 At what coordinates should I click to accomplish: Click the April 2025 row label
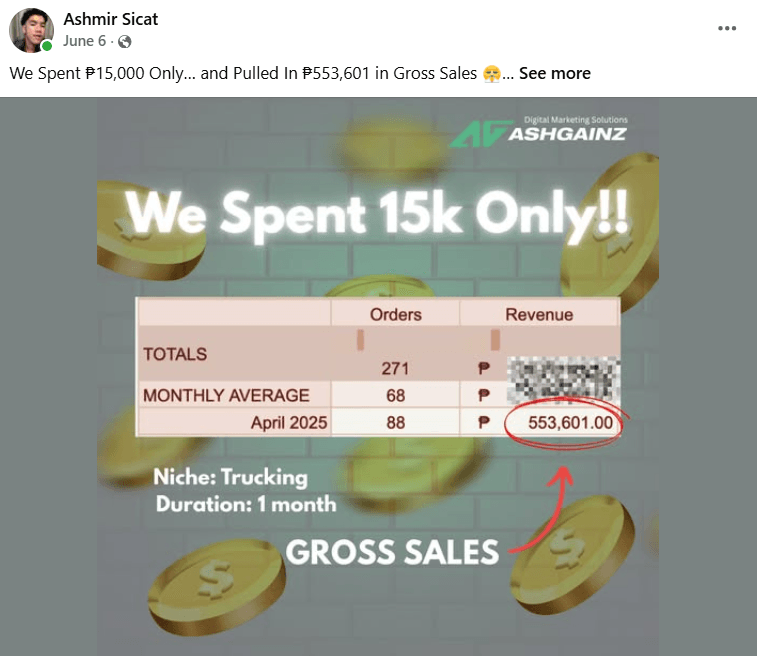[x=289, y=422]
